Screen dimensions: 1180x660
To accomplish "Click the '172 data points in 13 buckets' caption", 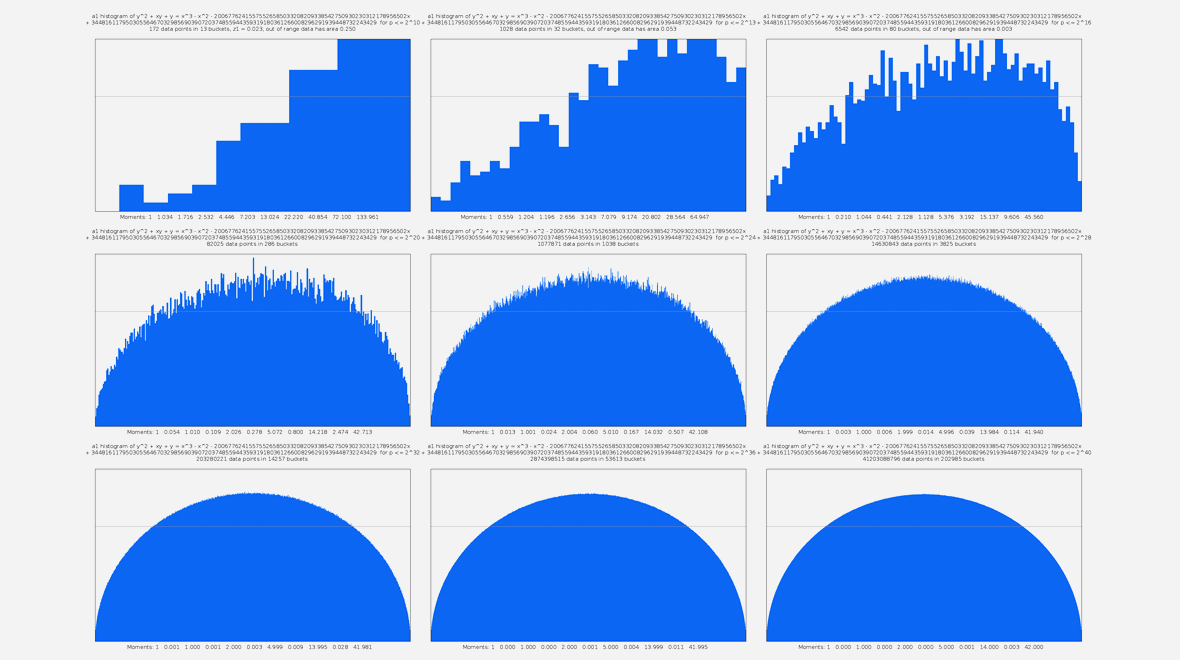I will pos(252,29).
